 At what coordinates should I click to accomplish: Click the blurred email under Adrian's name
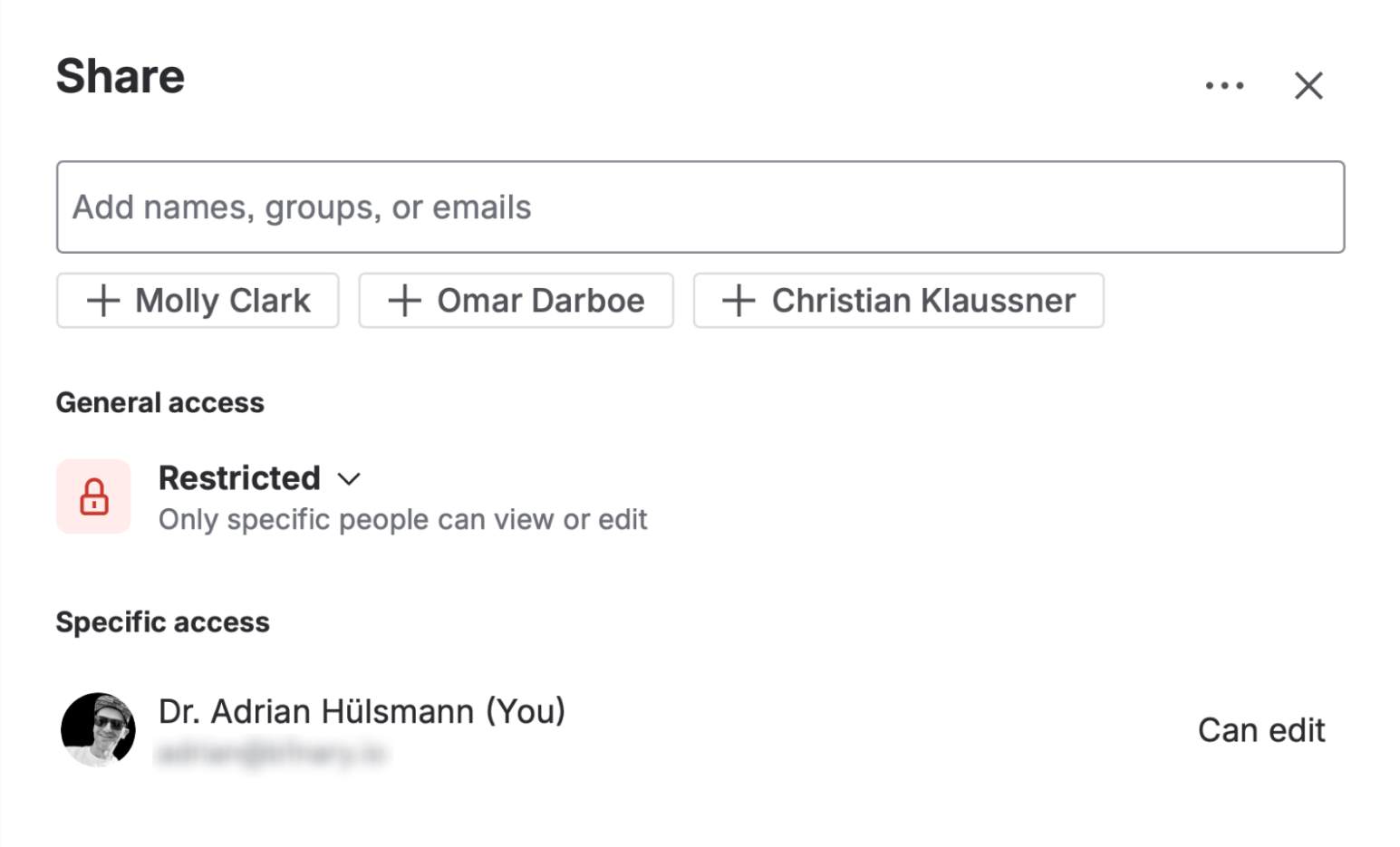pos(271,753)
